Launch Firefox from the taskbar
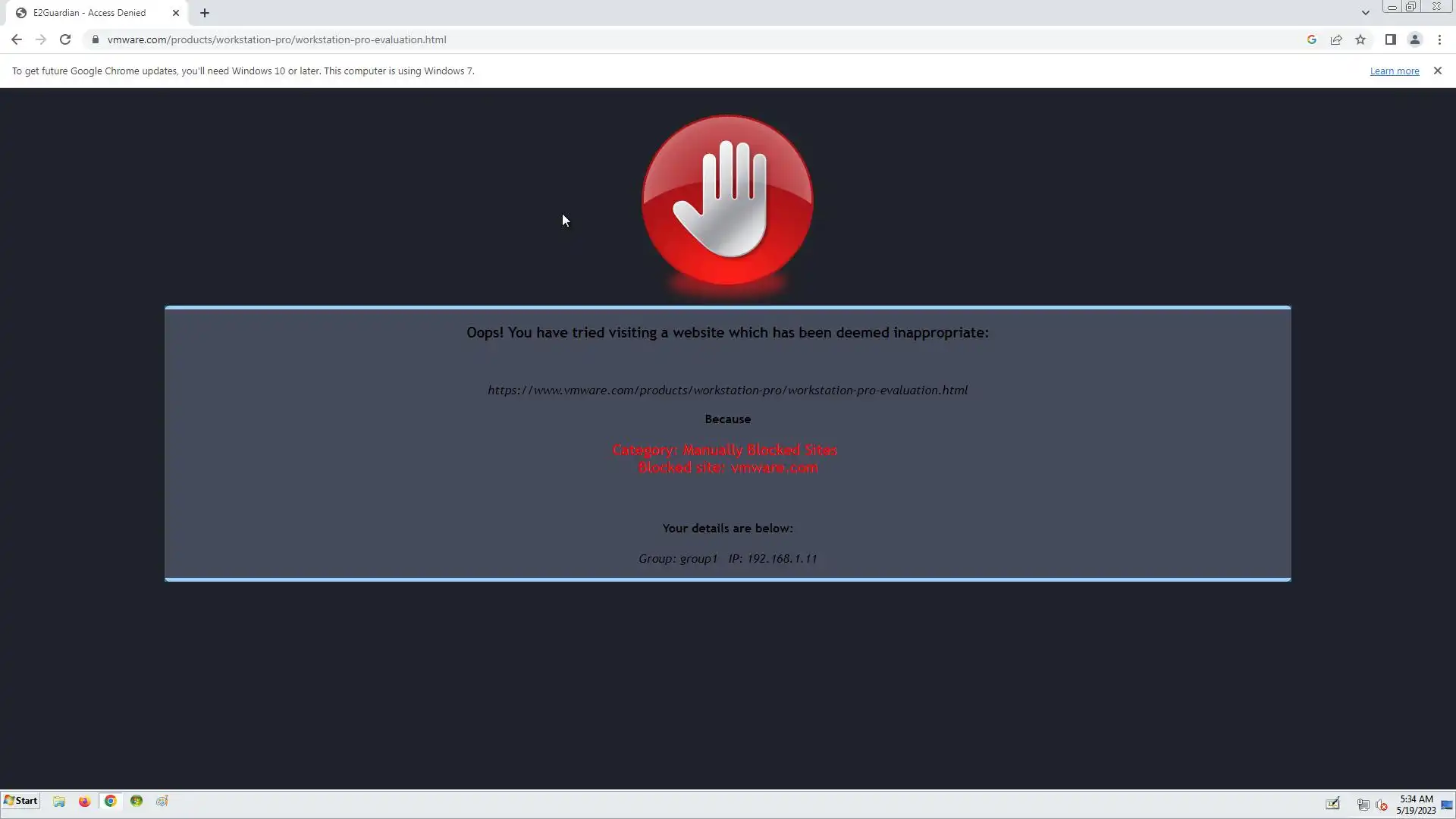This screenshot has height=819, width=1456. pyautogui.click(x=84, y=801)
